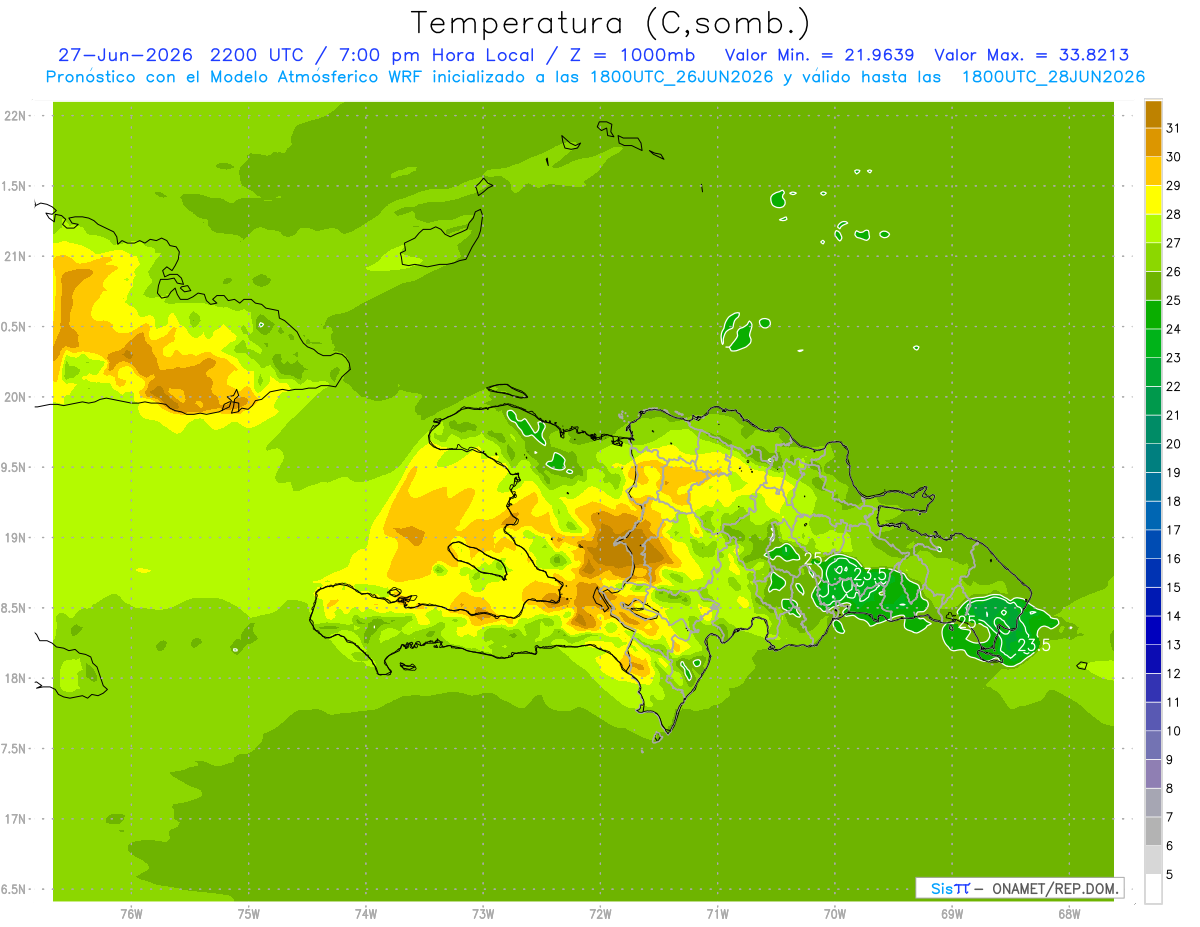Click the '7.5N' latitude label
The width and height of the screenshot is (1200, 927).
pos(15,749)
